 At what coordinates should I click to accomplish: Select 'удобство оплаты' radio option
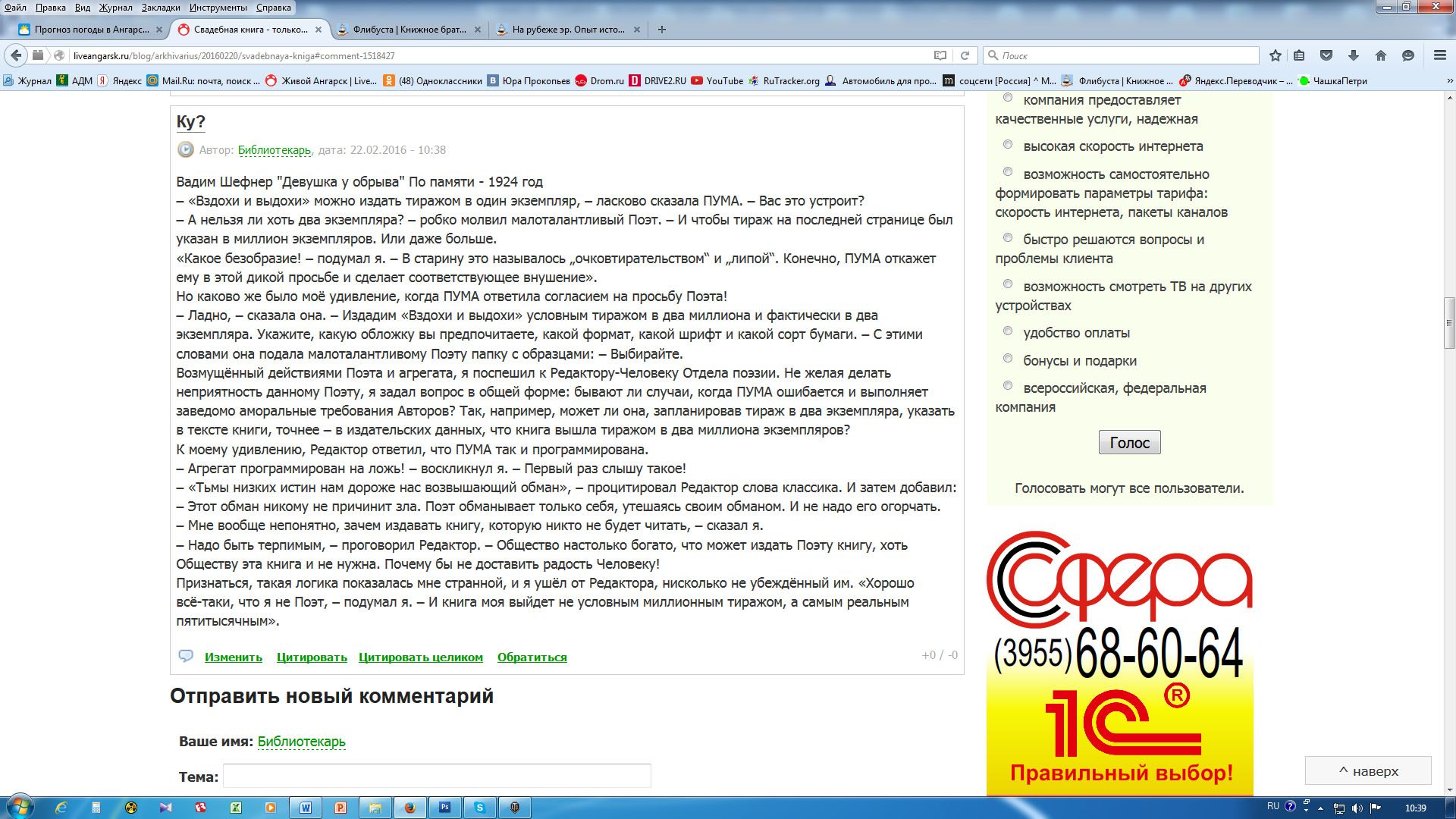(1008, 331)
